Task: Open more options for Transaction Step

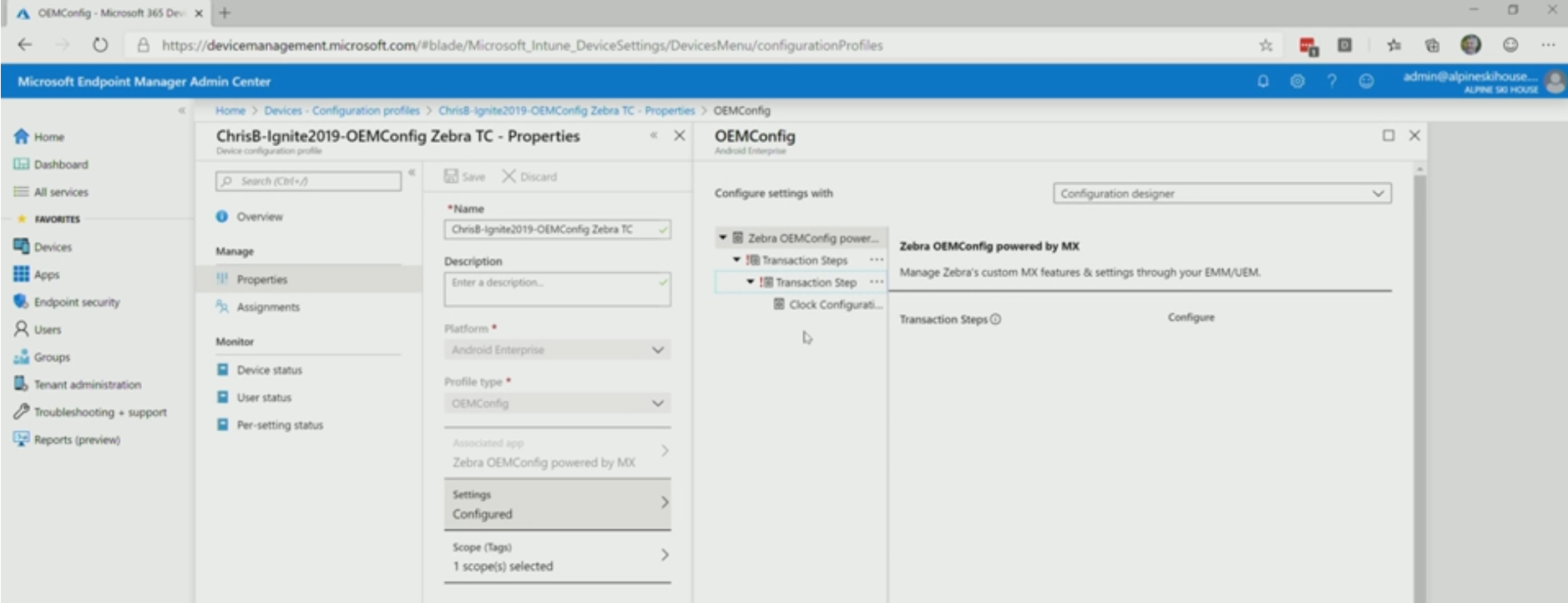Action: 876,282
